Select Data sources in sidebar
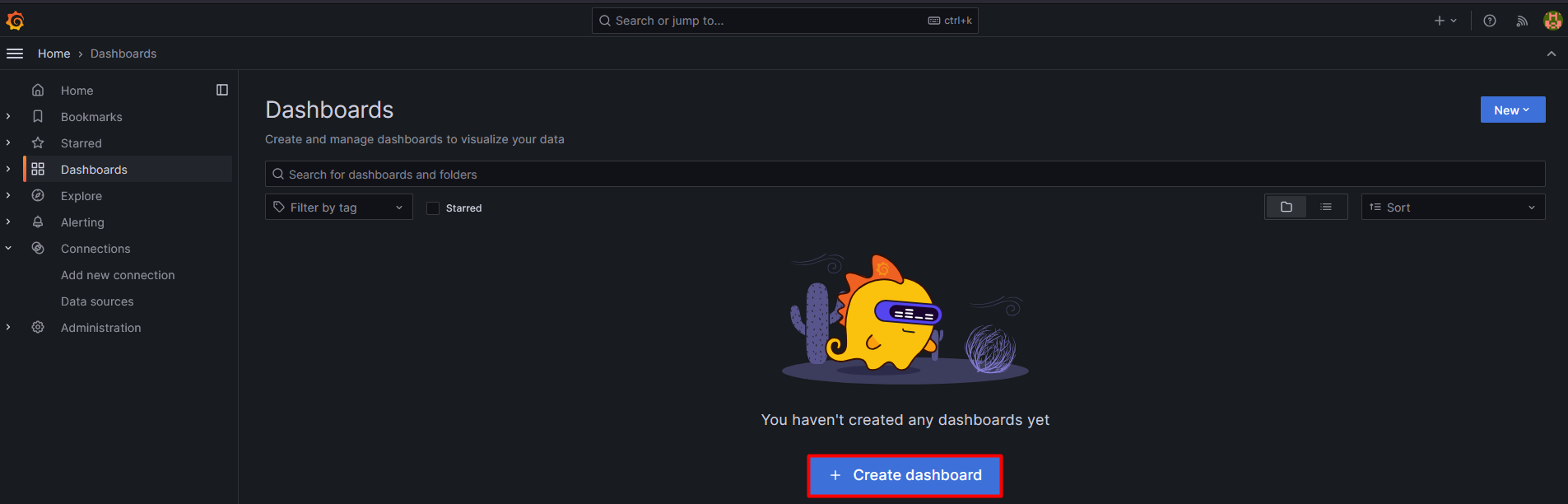 [97, 301]
